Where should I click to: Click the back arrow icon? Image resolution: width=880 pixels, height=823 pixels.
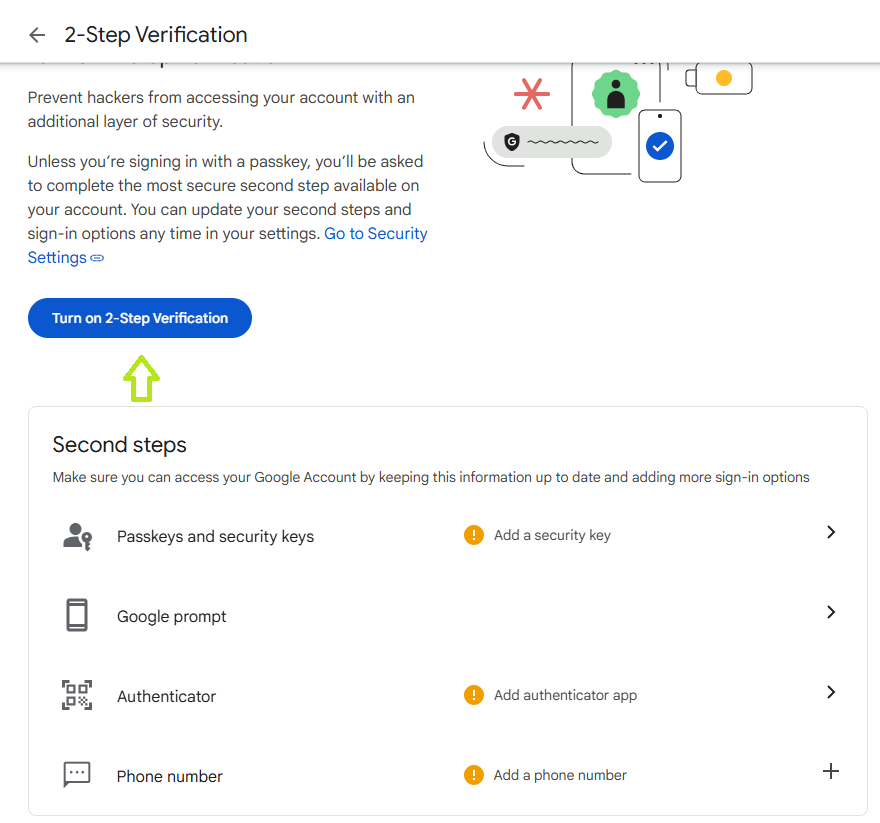37,35
